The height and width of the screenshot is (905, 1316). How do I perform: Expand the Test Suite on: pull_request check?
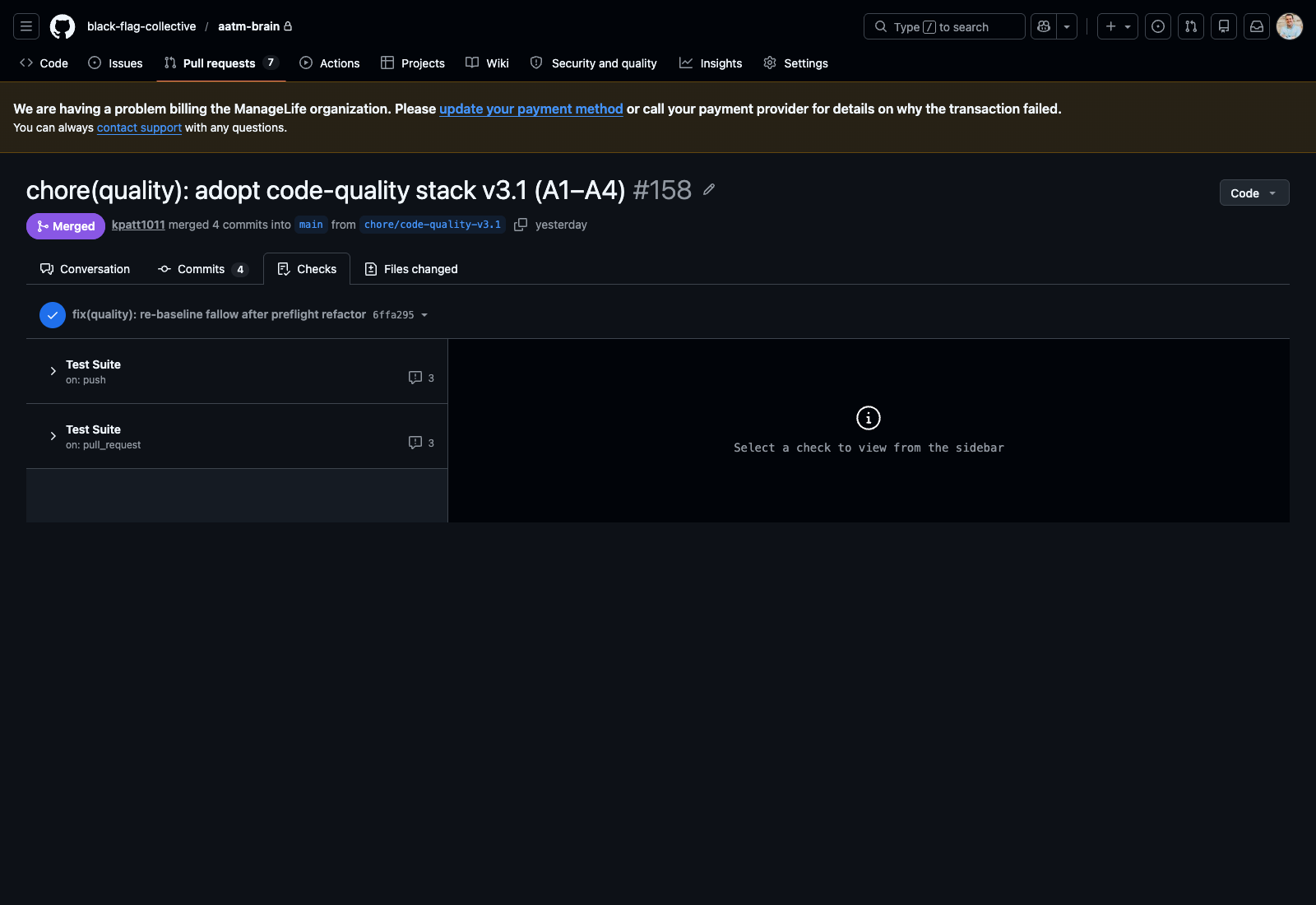pos(53,436)
